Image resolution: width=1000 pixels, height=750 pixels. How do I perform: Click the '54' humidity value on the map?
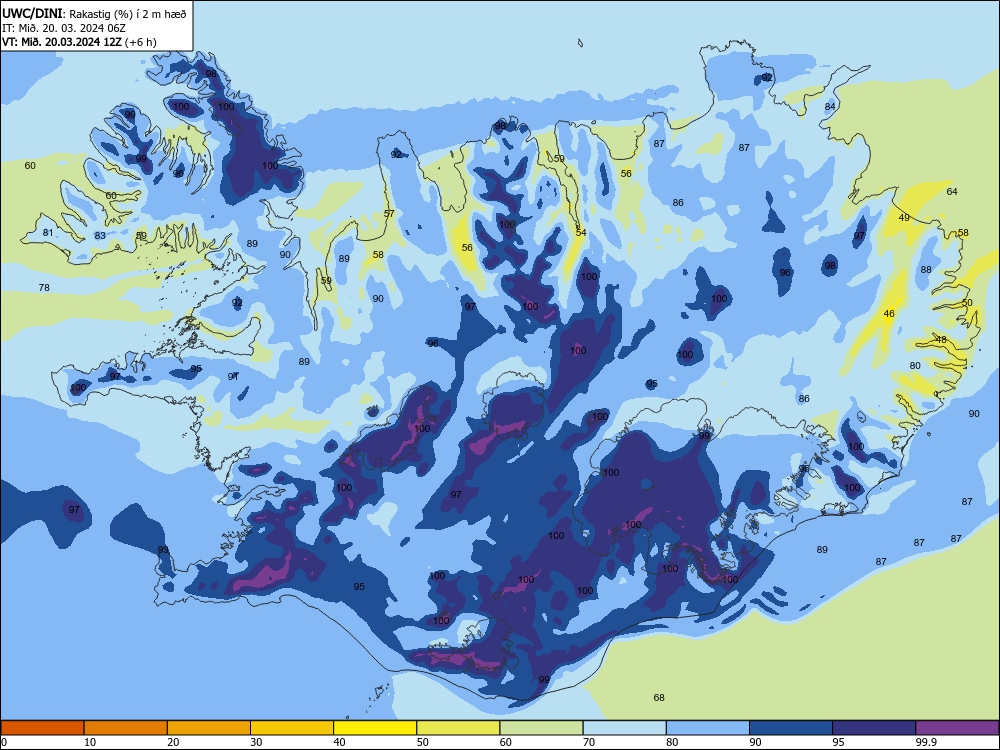pyautogui.click(x=581, y=232)
